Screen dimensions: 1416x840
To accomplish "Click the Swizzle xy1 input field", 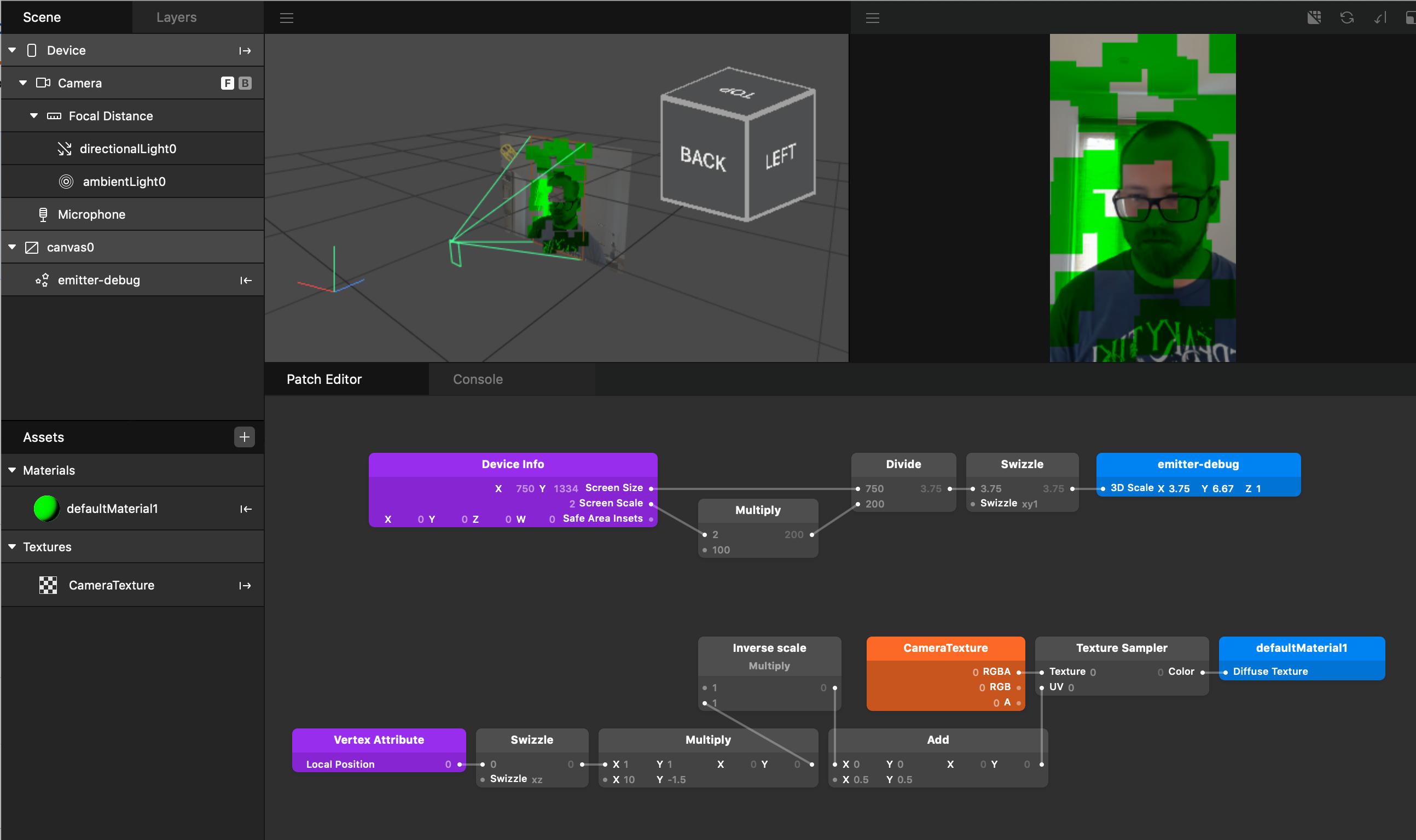I will (1029, 504).
